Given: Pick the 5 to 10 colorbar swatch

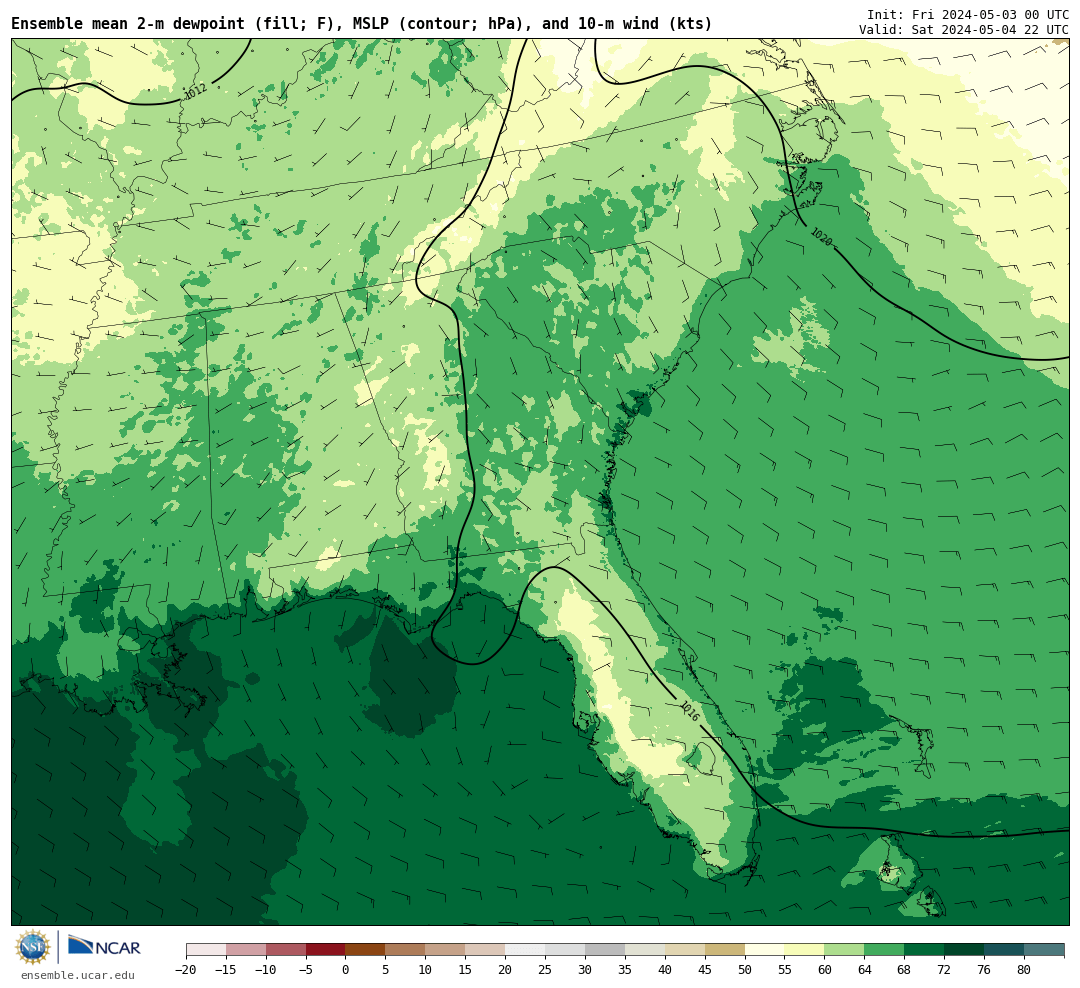Looking at the screenshot, I should (406, 950).
